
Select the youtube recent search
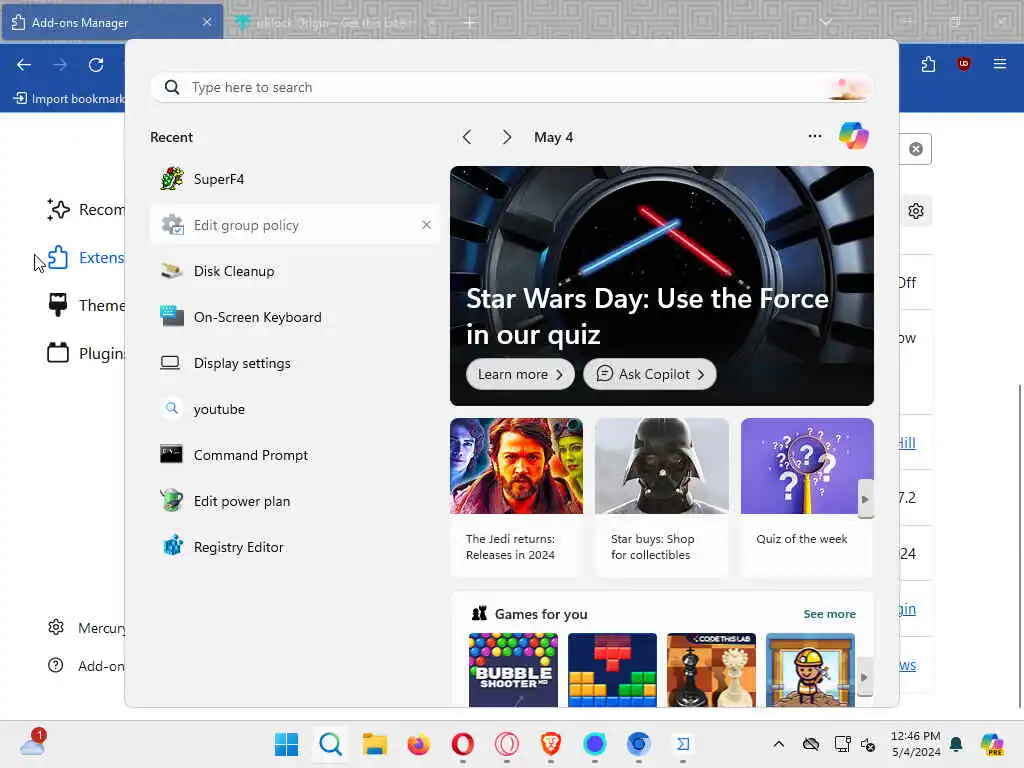point(295,409)
